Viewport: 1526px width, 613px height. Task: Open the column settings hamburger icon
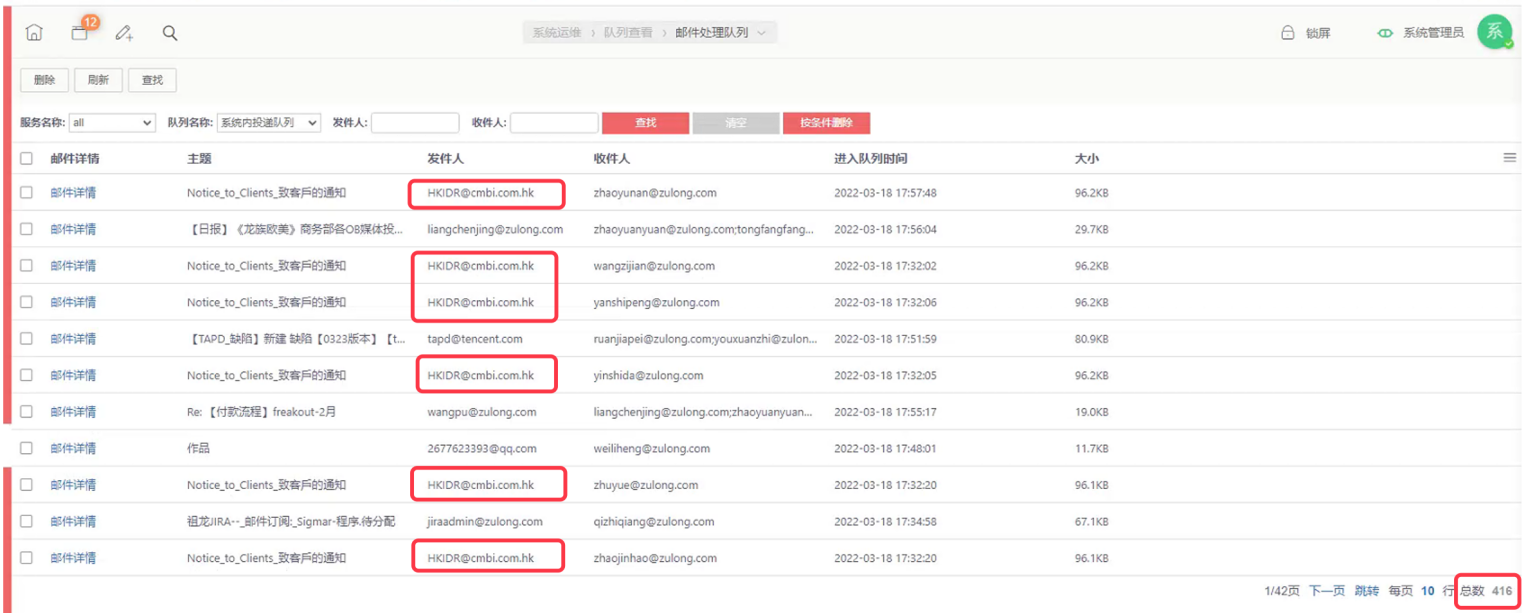1509,158
